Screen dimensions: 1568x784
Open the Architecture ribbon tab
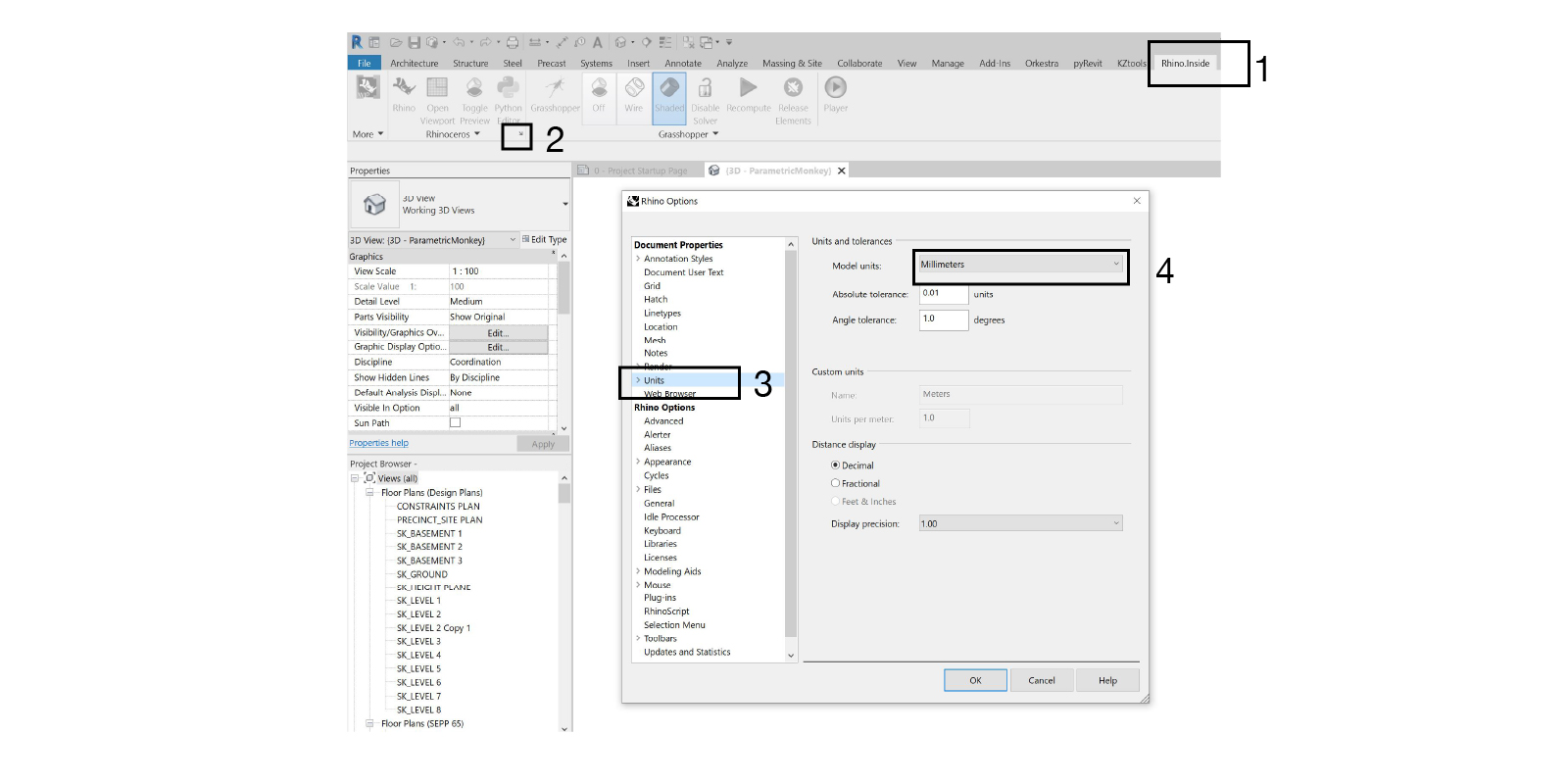[414, 64]
